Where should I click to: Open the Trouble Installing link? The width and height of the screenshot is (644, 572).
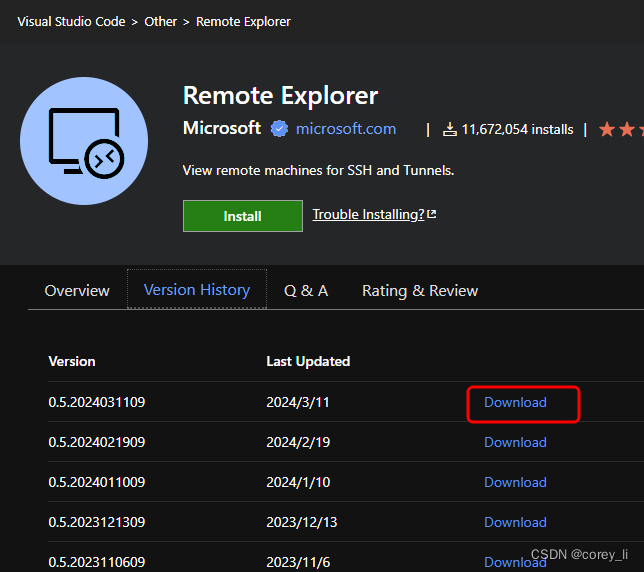pos(374,214)
